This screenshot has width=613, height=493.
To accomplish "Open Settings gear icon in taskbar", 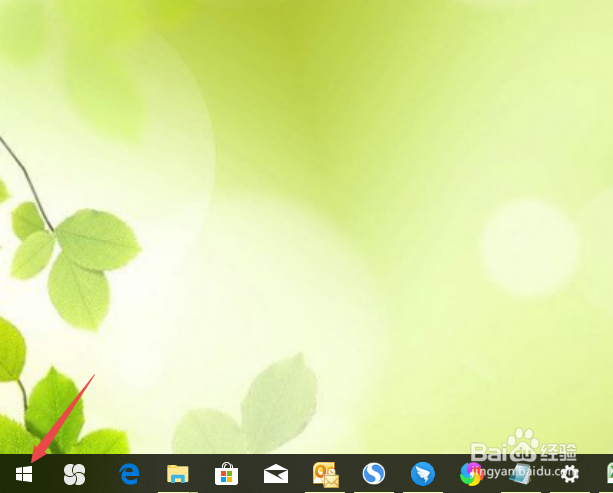I will (x=569, y=474).
